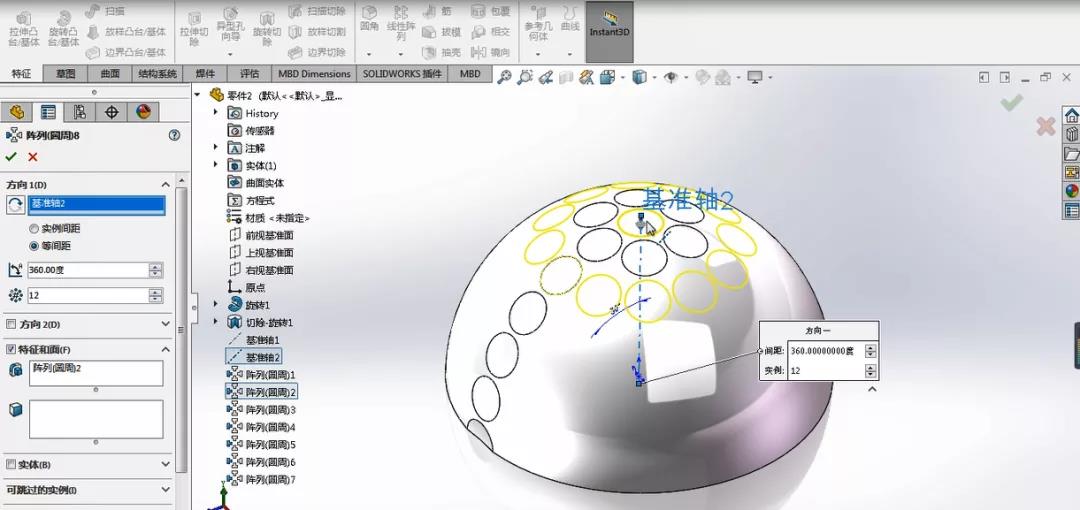
Task: Cancel pattern with red X in PropertyManager
Action: (32, 157)
